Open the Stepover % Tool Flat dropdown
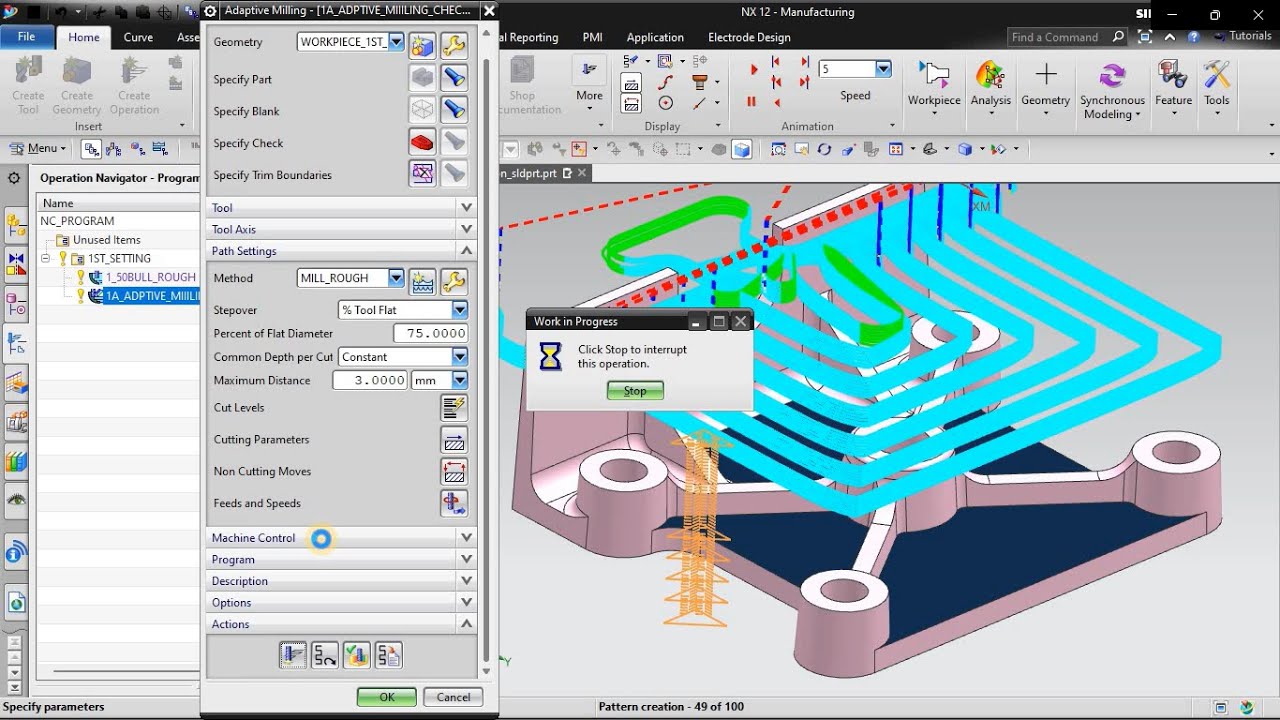Image resolution: width=1280 pixels, height=720 pixels. tap(459, 310)
